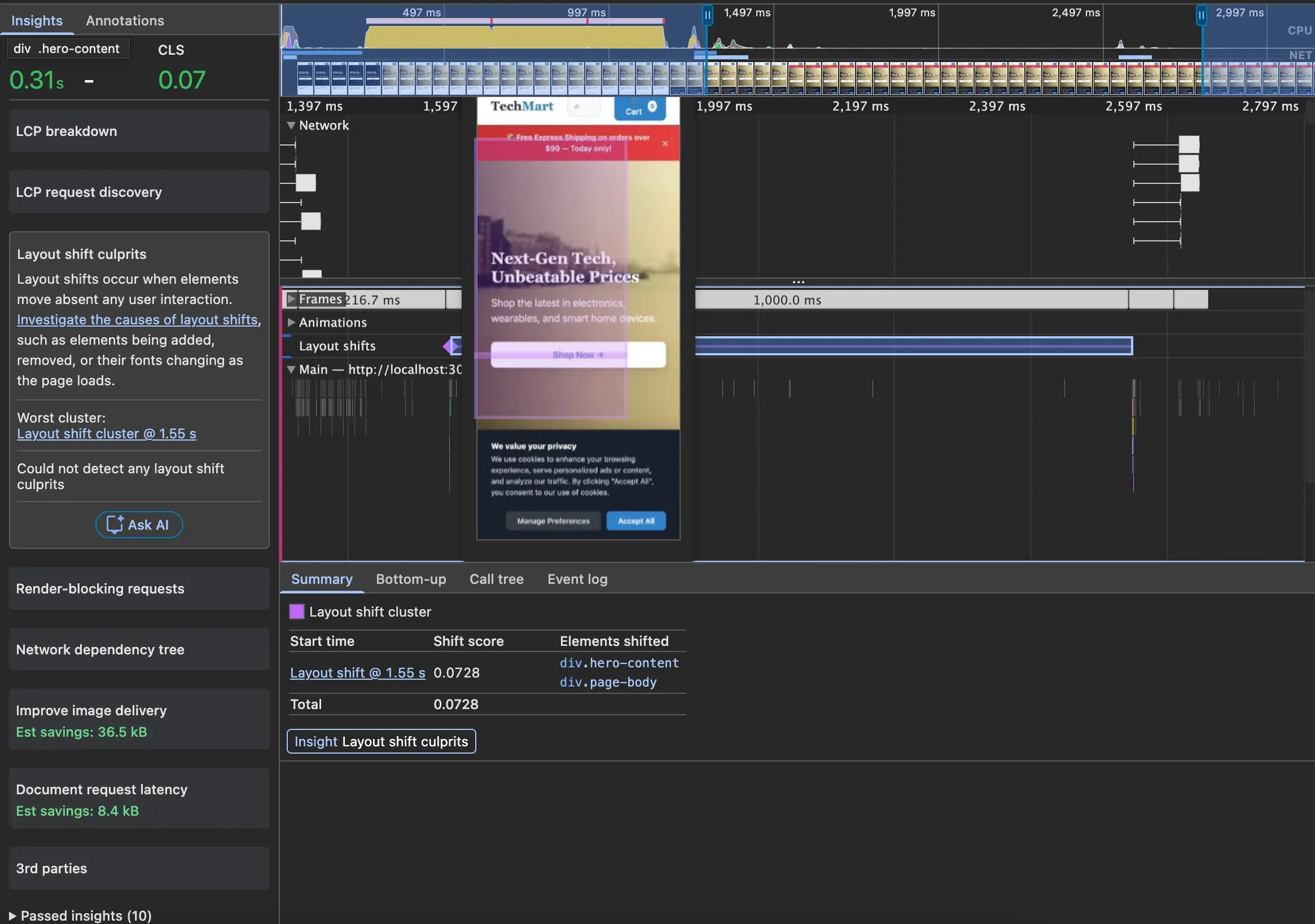This screenshot has height=924, width=1315.
Task: Click the Shift score column header
Action: click(468, 641)
